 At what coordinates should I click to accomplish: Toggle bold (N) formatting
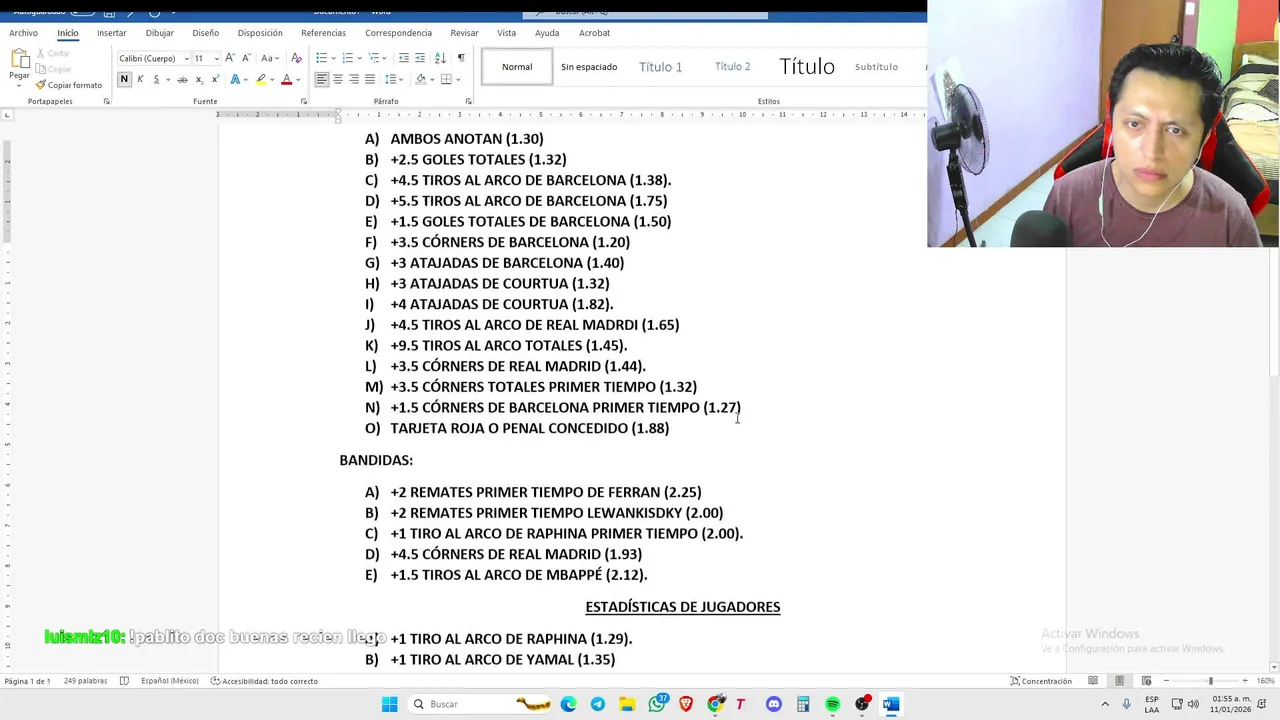click(124, 79)
